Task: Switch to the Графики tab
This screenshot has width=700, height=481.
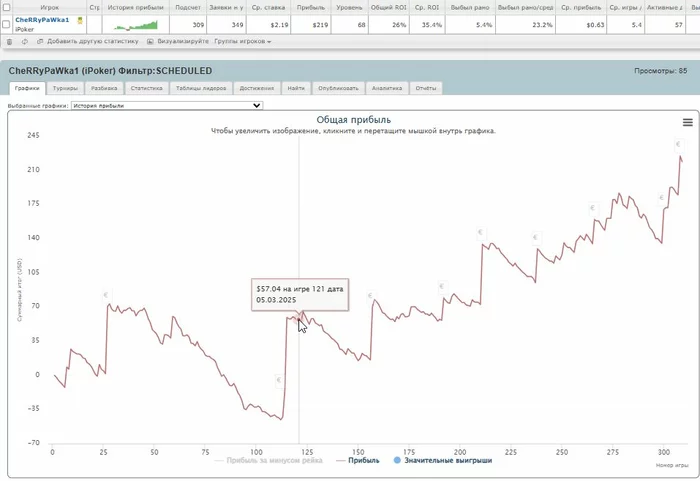Action: coord(27,88)
